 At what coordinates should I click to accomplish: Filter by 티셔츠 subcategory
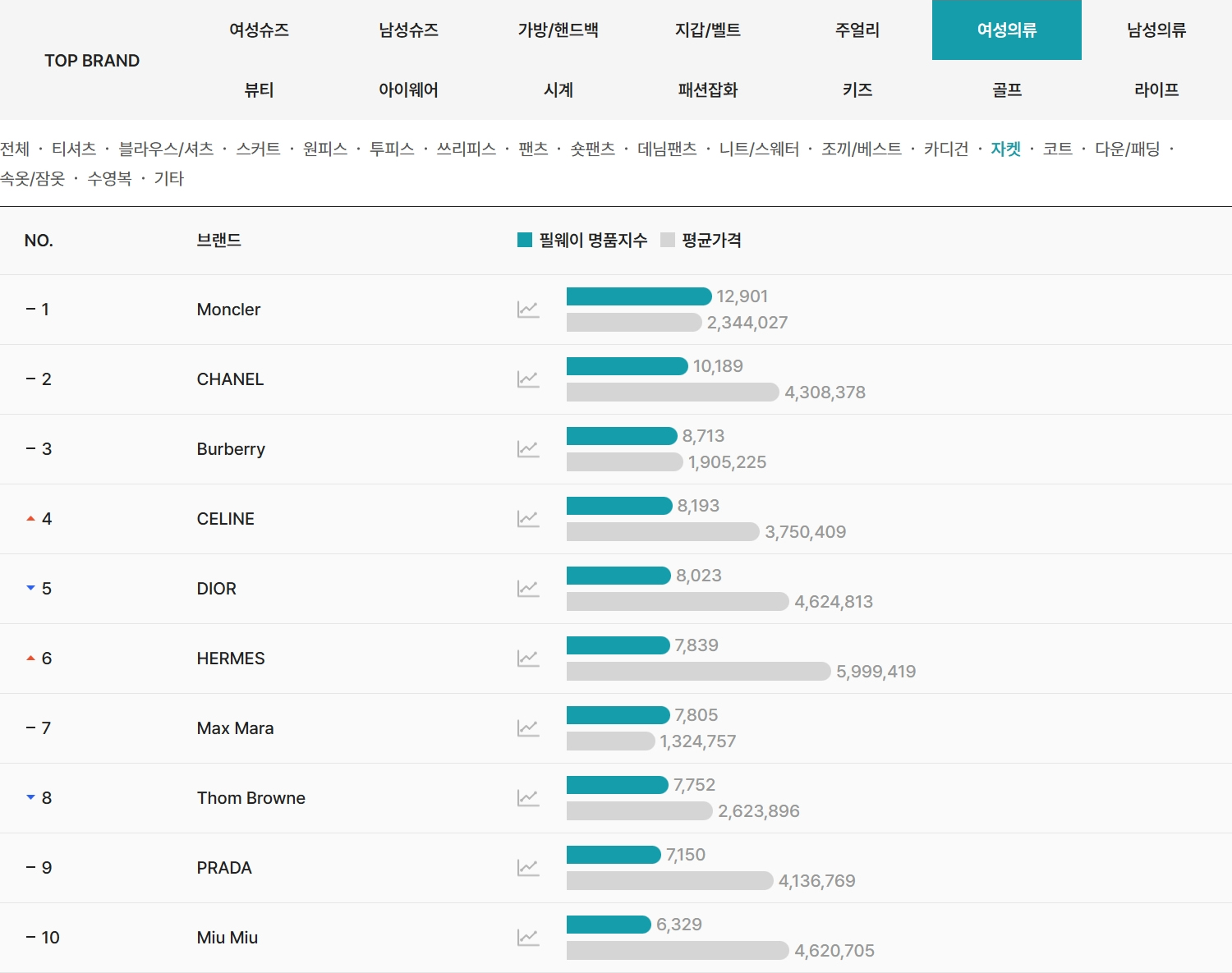coord(74,149)
